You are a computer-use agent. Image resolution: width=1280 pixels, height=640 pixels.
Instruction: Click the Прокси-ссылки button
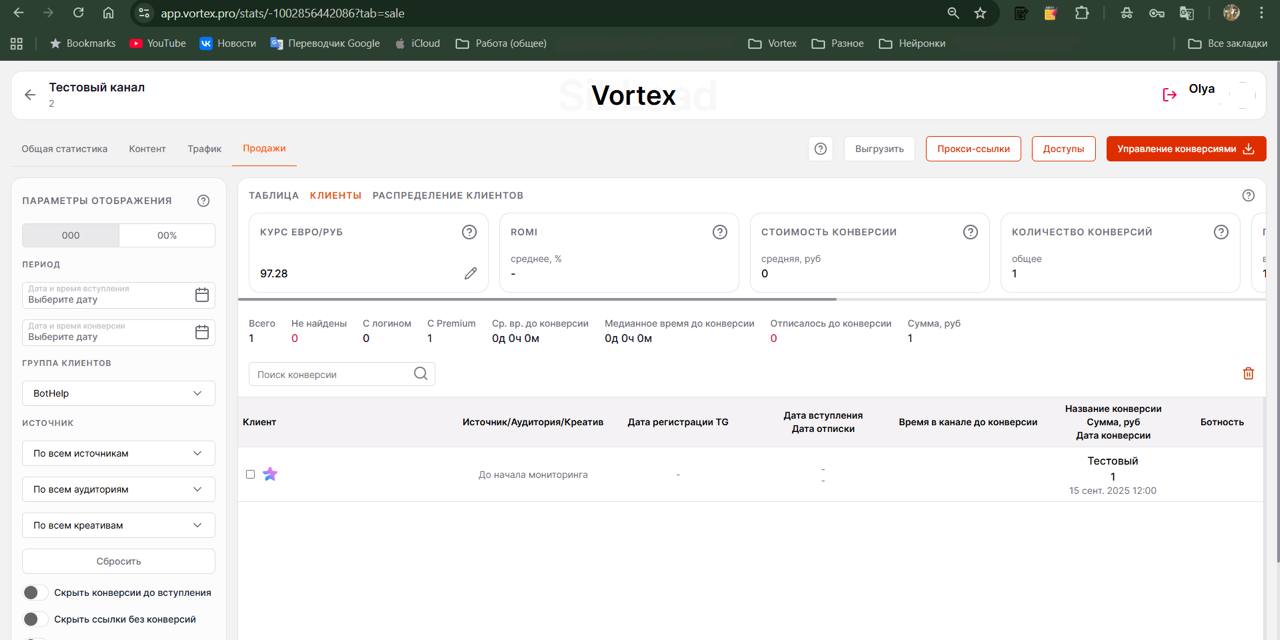(x=973, y=149)
